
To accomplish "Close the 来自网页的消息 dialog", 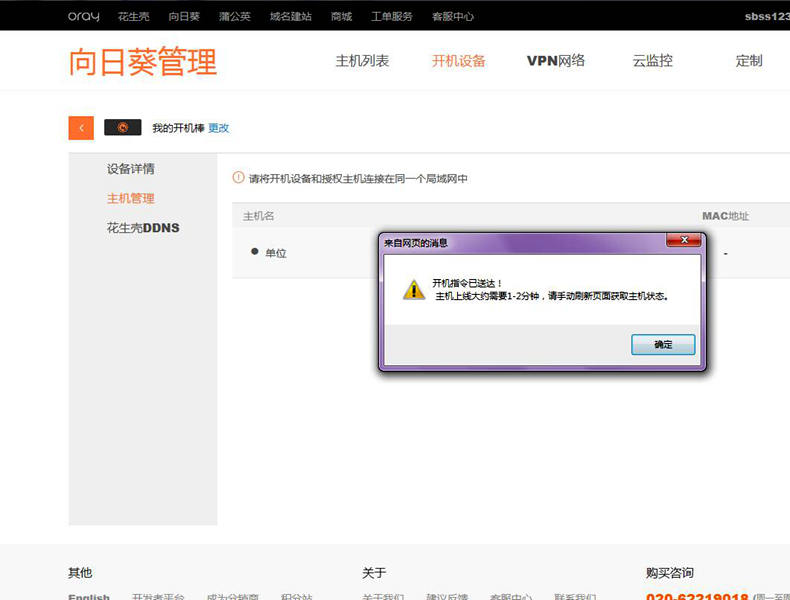I will (x=684, y=240).
